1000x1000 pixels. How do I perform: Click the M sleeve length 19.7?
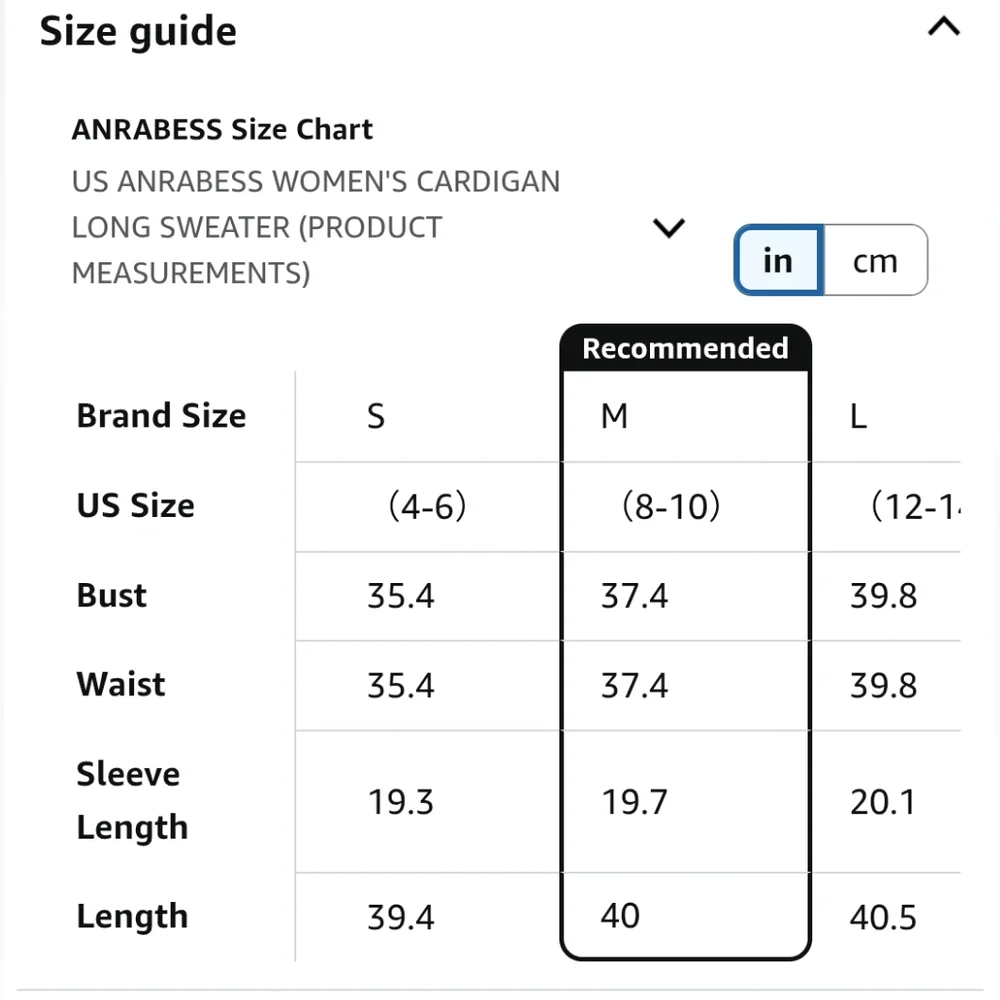point(634,802)
